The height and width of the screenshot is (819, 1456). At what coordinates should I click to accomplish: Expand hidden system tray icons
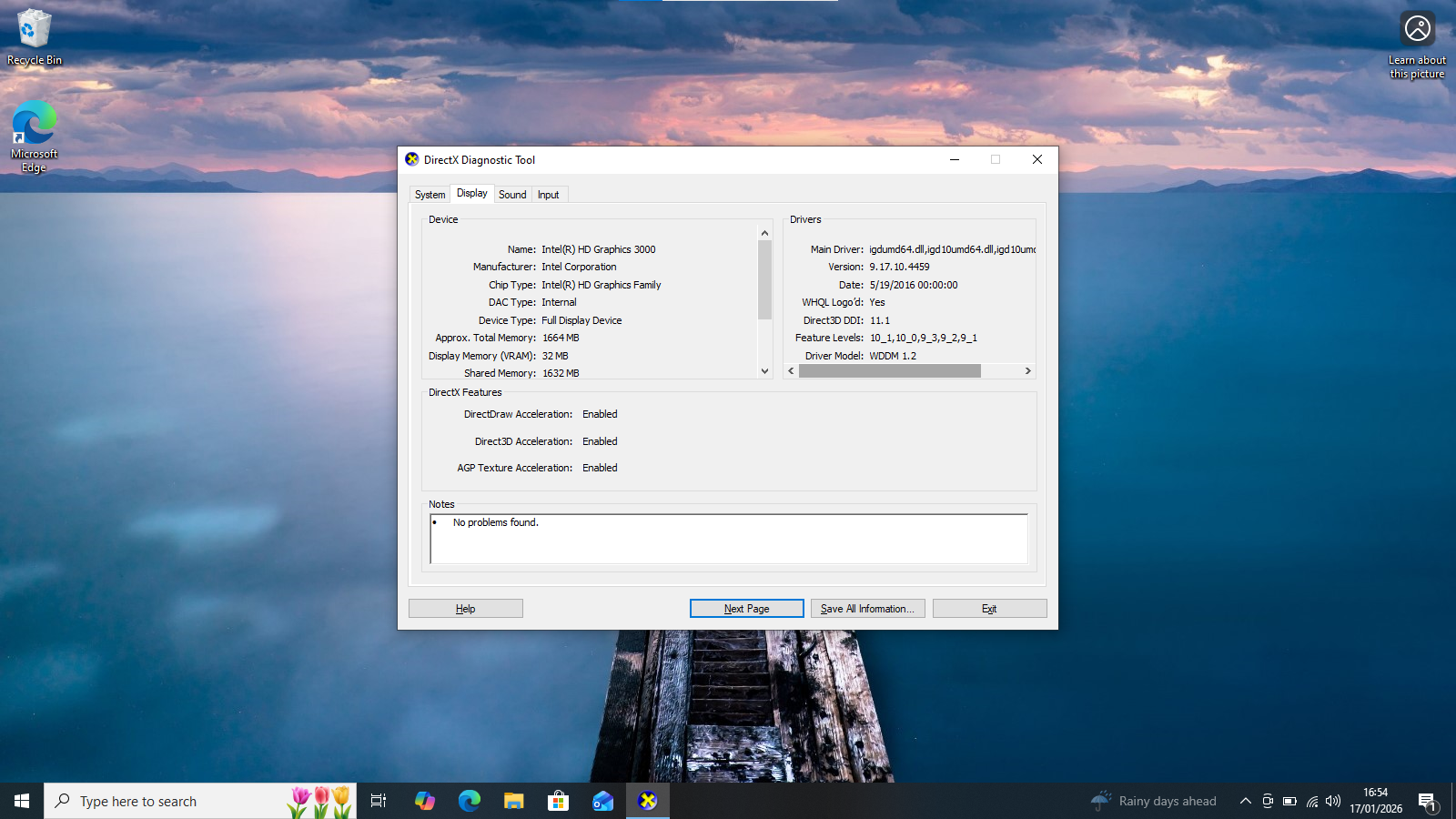[x=1245, y=801]
